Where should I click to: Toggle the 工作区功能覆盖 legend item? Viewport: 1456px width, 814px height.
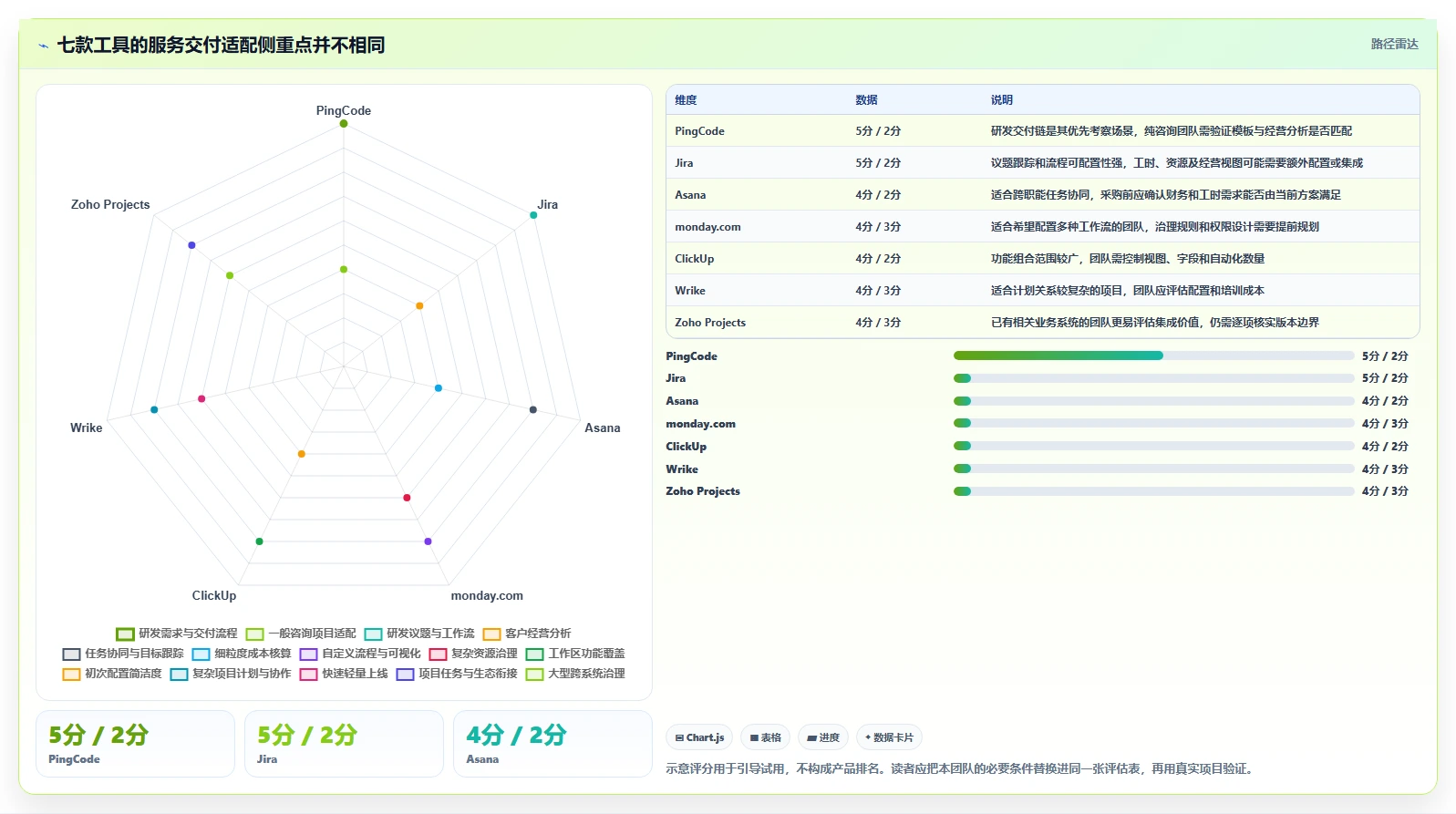click(x=574, y=654)
